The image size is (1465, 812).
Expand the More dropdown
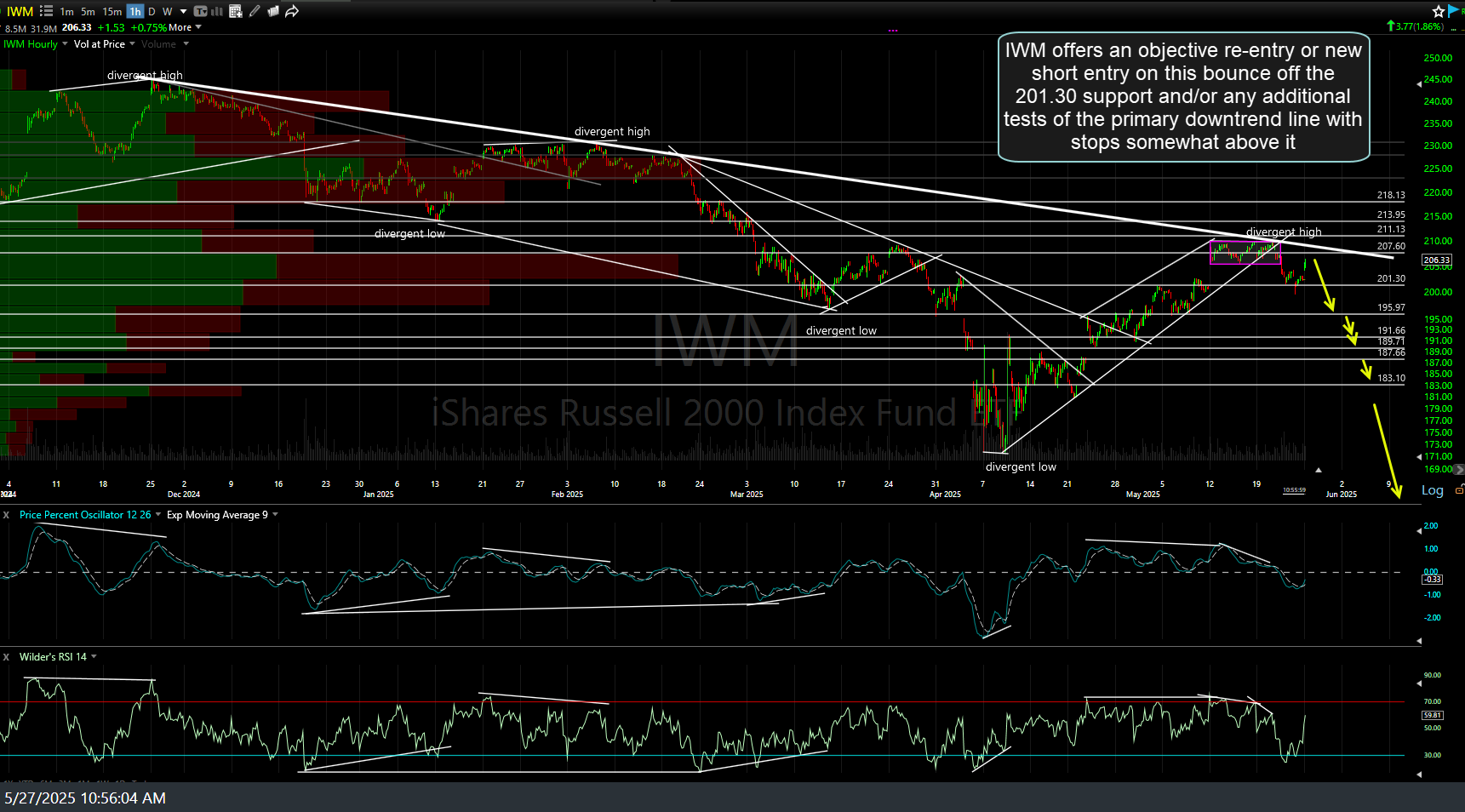pos(185,27)
